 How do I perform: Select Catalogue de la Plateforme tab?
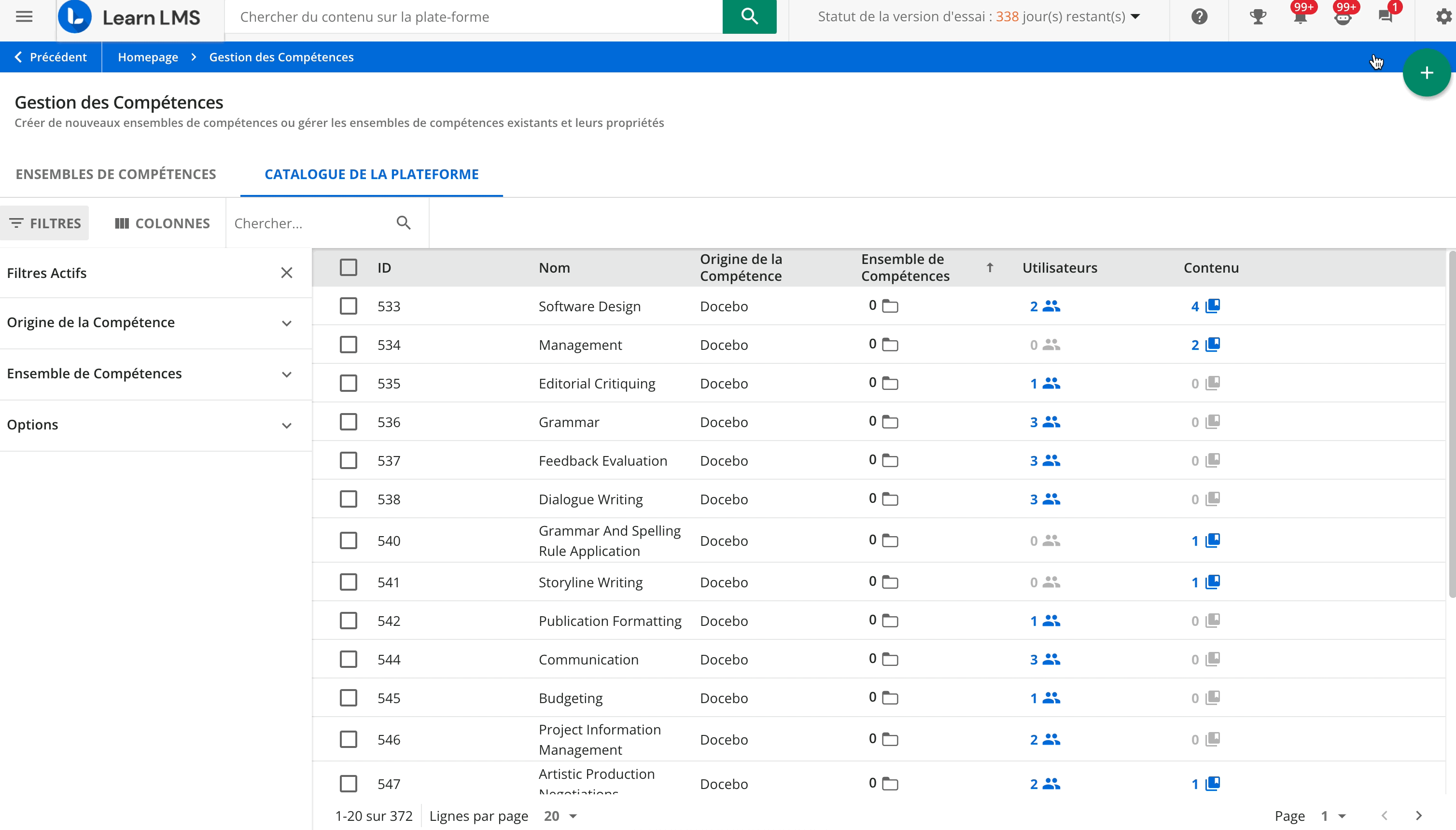coord(371,174)
